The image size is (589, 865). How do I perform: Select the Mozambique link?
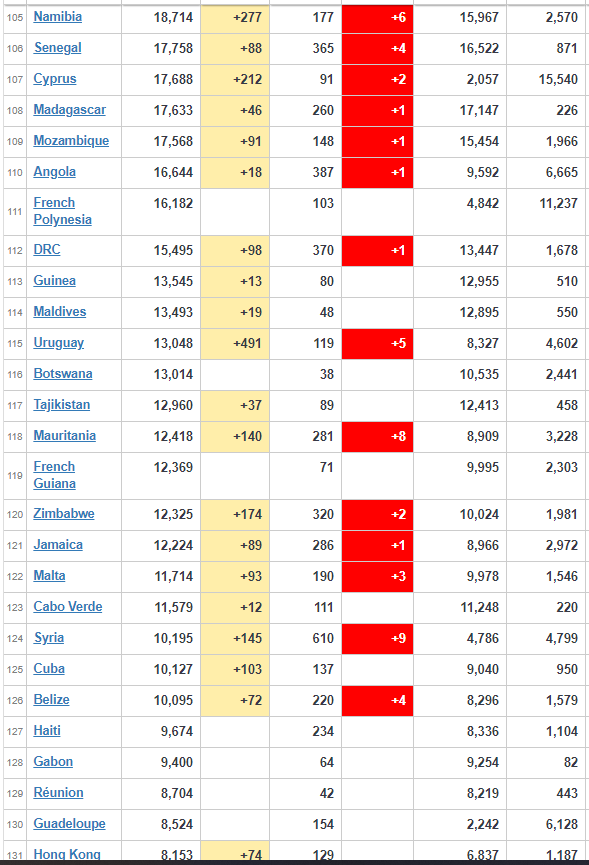pos(71,141)
